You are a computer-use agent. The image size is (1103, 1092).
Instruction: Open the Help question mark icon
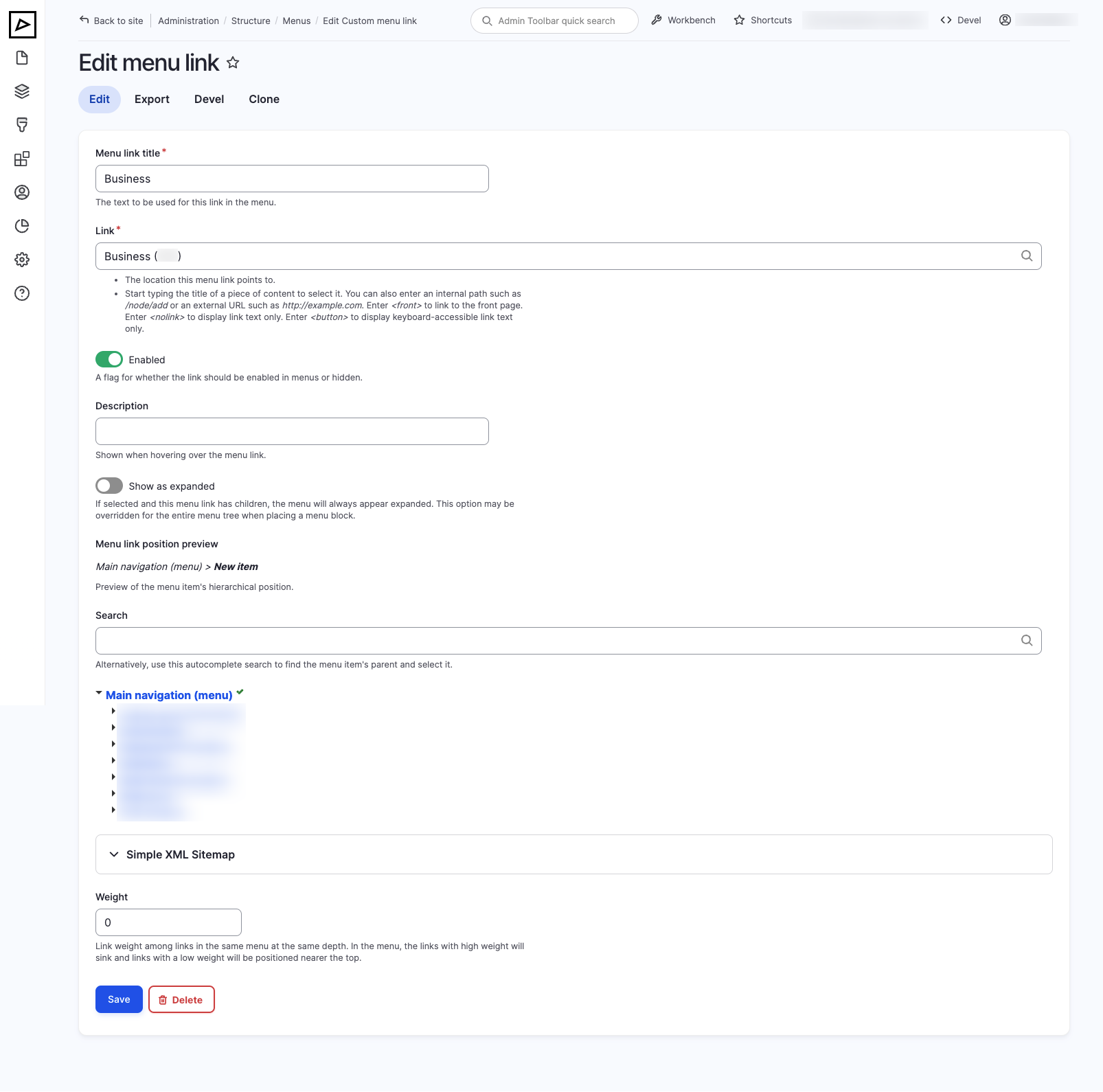pyautogui.click(x=22, y=293)
